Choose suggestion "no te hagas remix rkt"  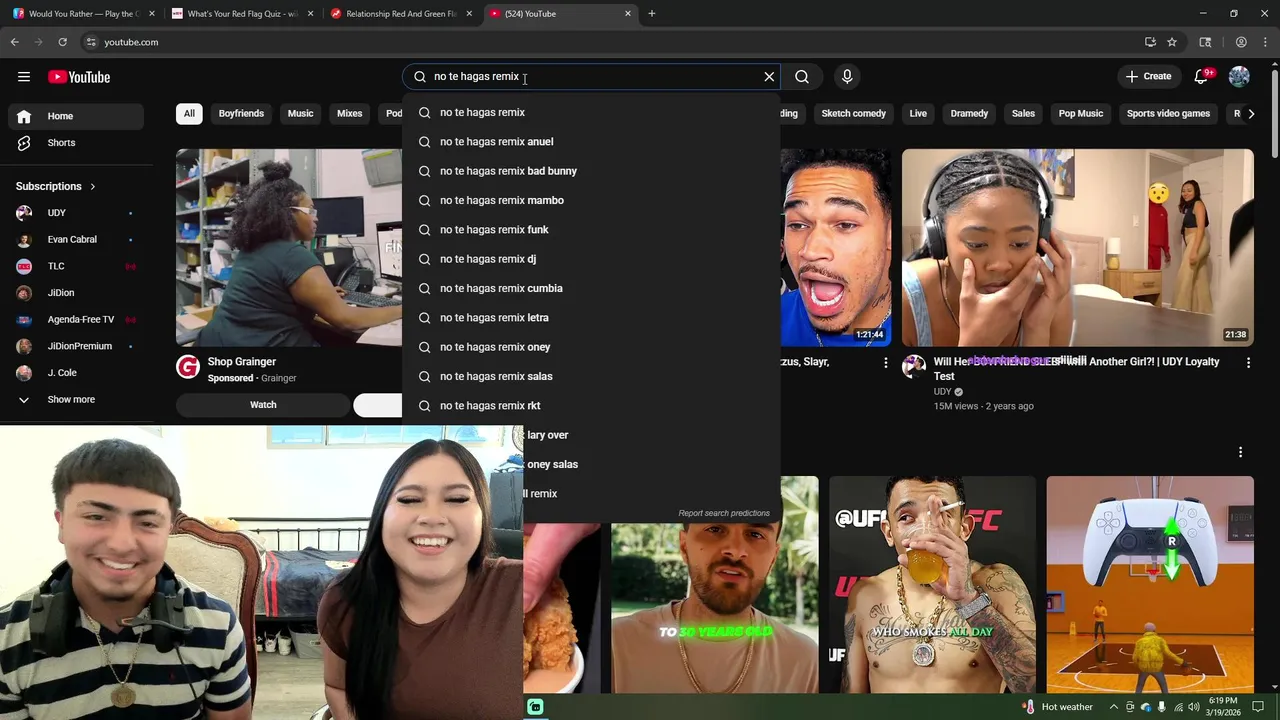591,406
